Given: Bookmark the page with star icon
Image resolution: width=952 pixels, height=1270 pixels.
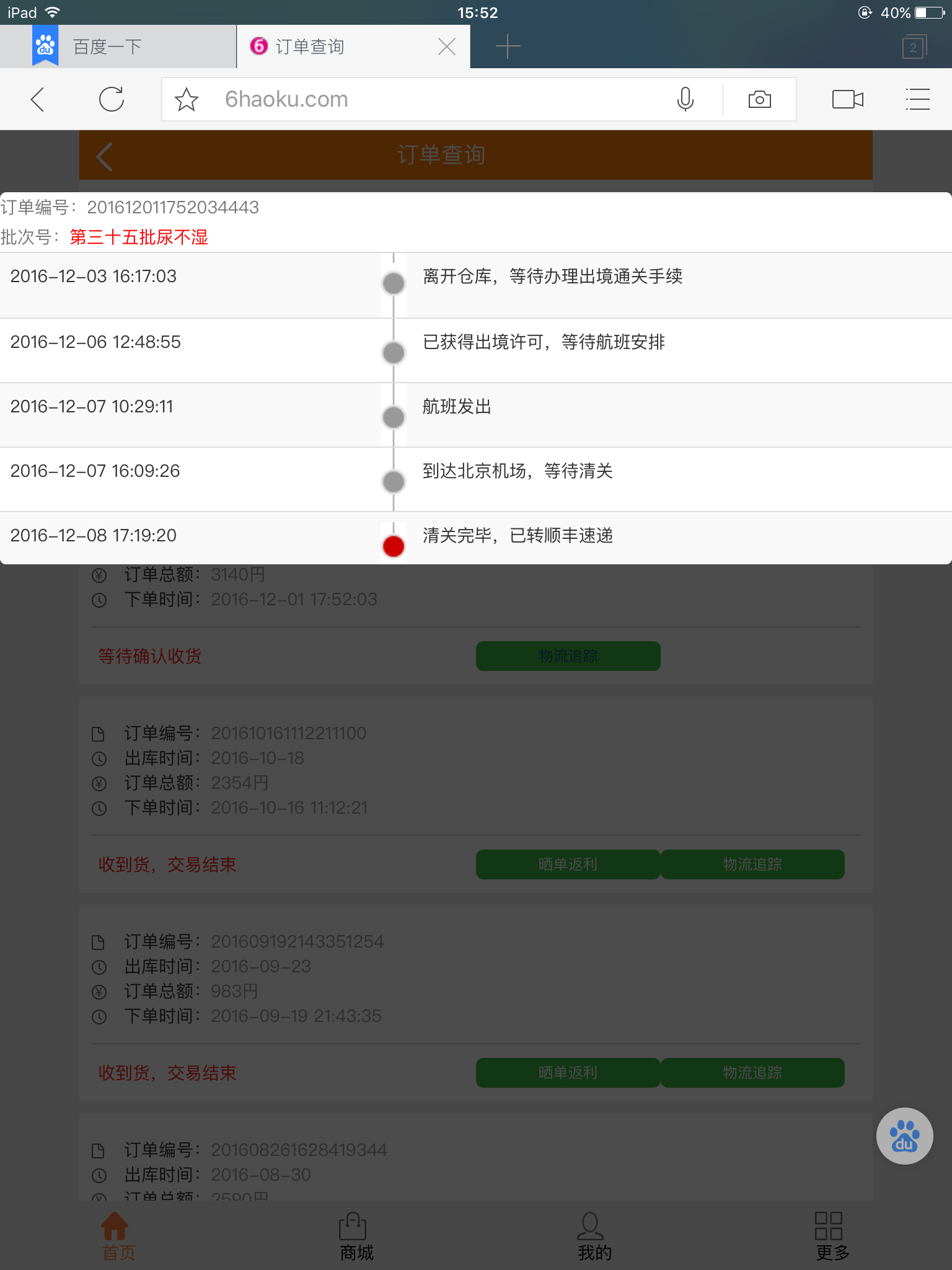Looking at the screenshot, I should click(x=187, y=99).
